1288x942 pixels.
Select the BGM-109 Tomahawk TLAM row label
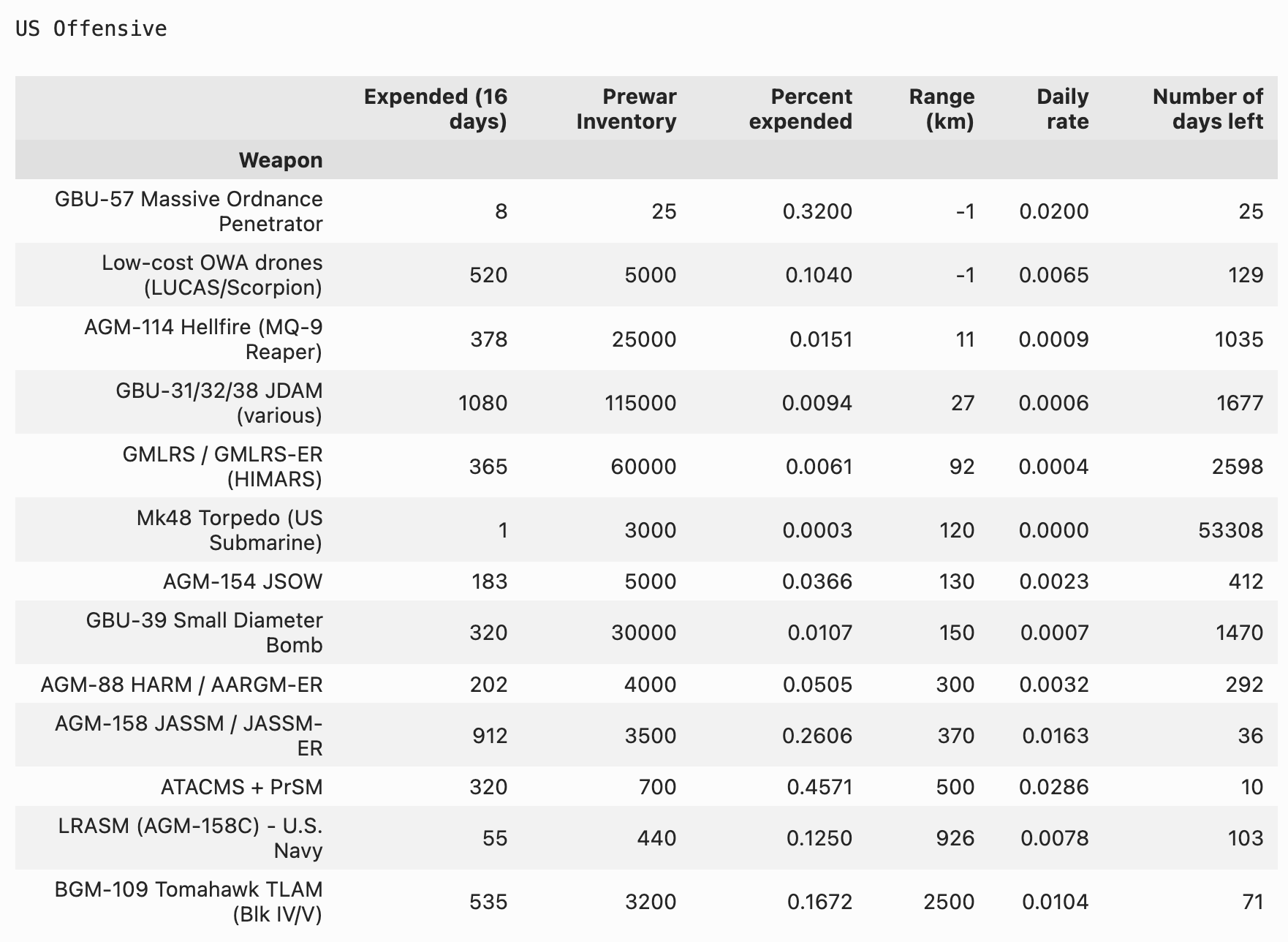[x=189, y=902]
